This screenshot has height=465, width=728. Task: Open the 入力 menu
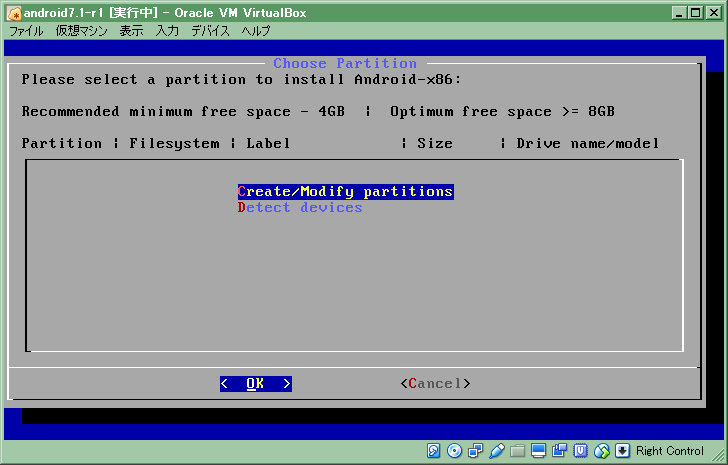[167, 31]
